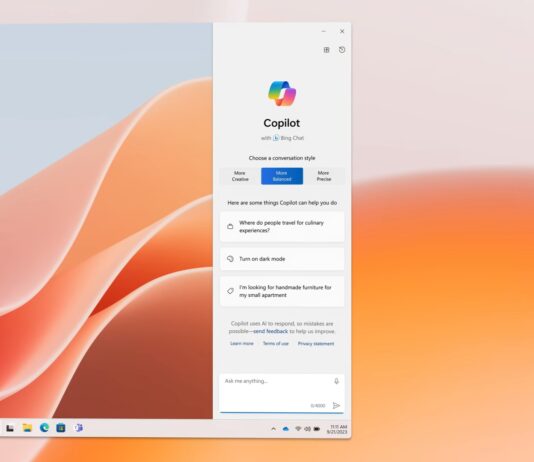Viewport: 534px width, 462px height.
Task: Click the volume speaker tray icon
Action: pos(307,429)
